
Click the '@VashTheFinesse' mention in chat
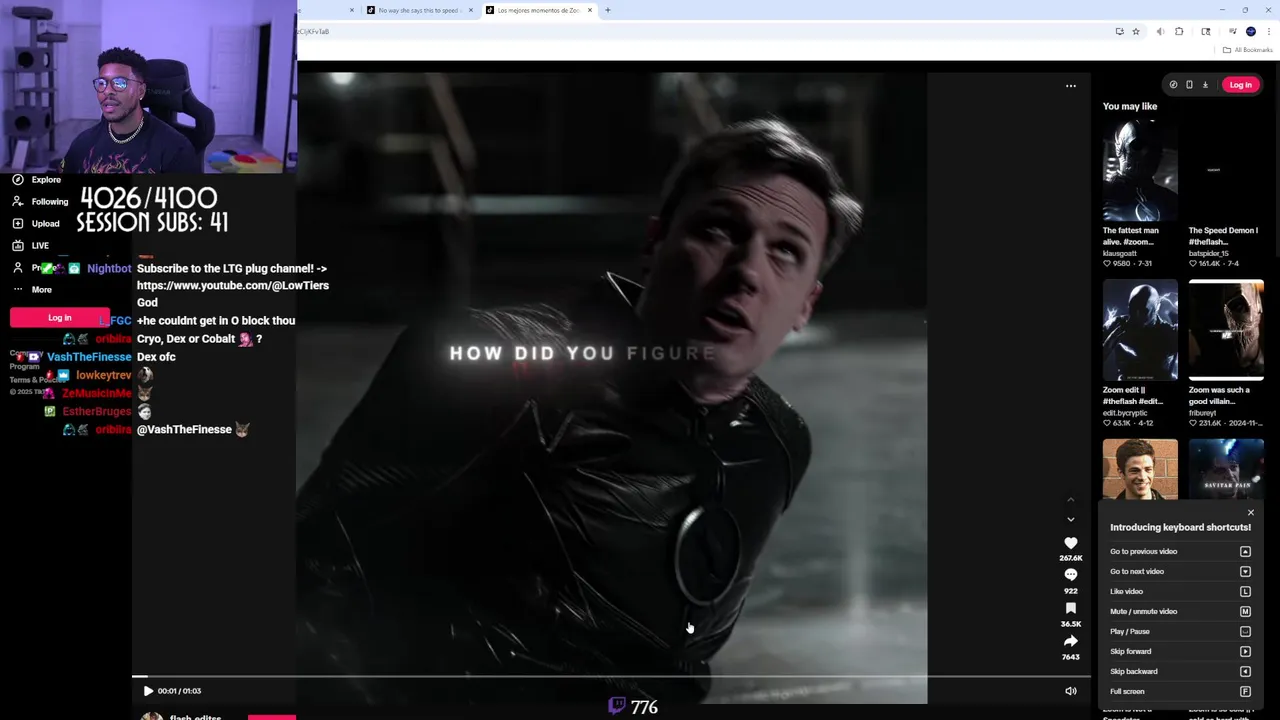[184, 430]
